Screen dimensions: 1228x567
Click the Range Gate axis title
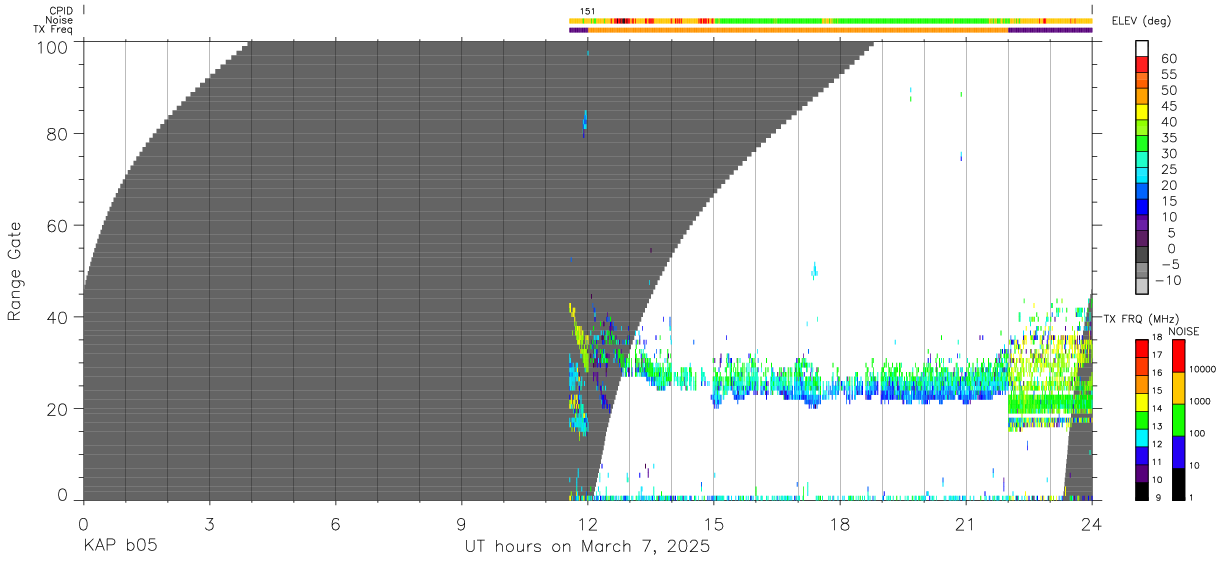click(x=15, y=271)
